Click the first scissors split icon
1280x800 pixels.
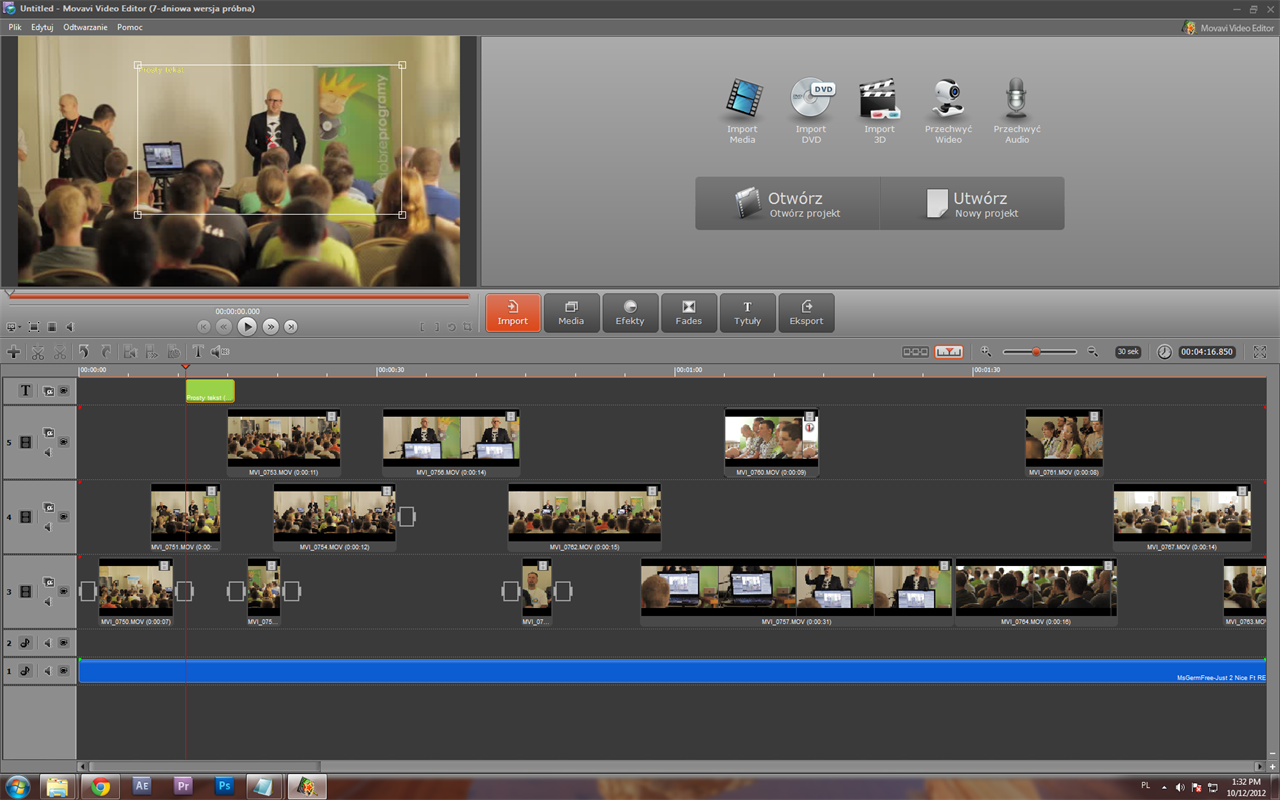click(38, 351)
